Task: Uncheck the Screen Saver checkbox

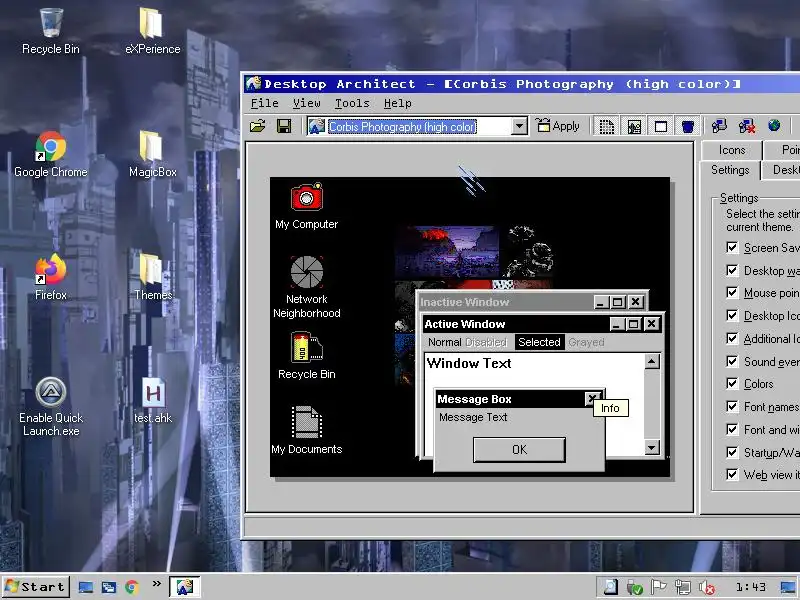Action: (x=732, y=247)
